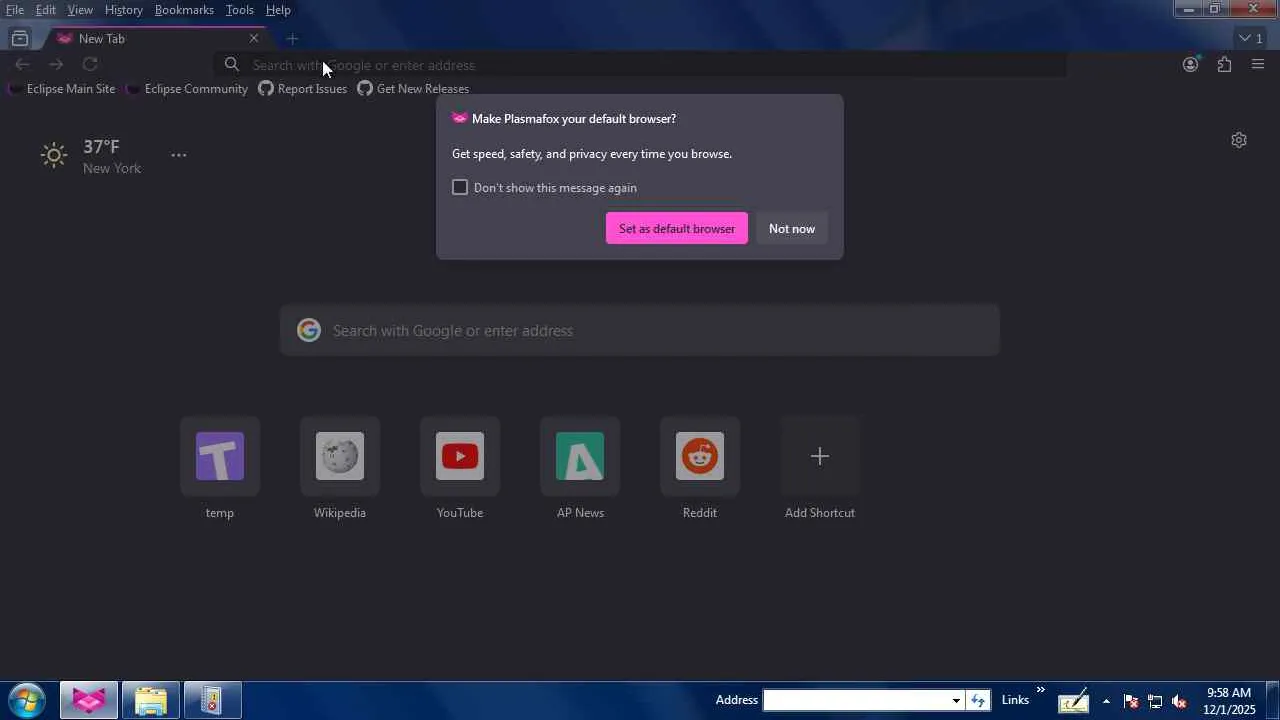1280x720 pixels.
Task: Open Firefox View from the tab strip
Action: tap(20, 39)
